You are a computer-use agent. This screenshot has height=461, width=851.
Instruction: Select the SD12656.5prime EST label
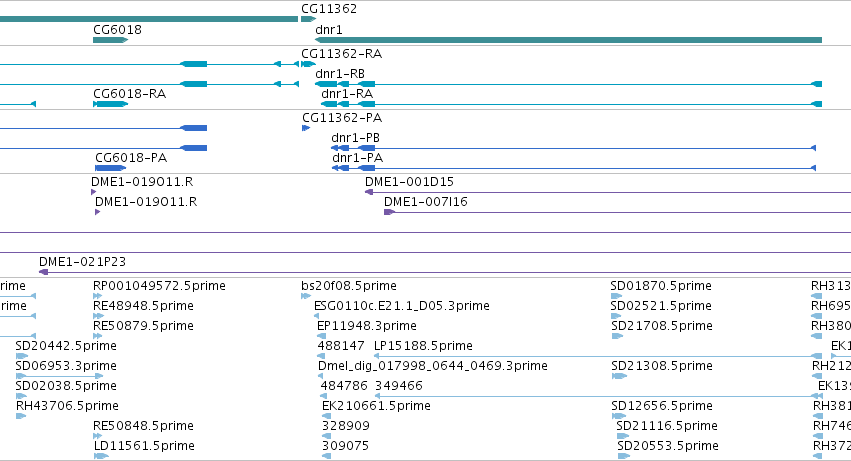[662, 406]
